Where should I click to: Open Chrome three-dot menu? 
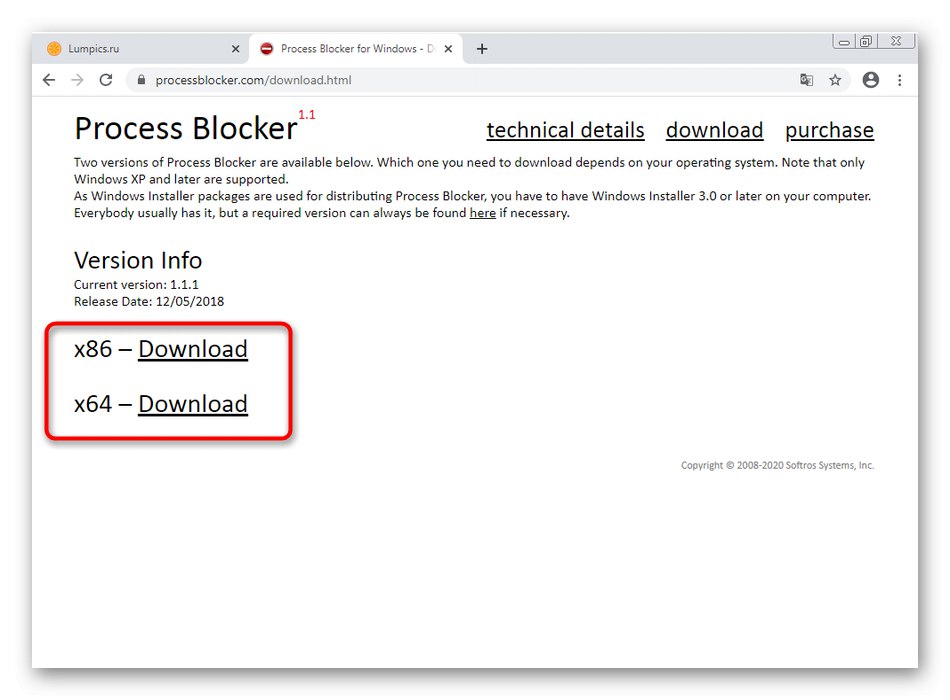(x=900, y=80)
